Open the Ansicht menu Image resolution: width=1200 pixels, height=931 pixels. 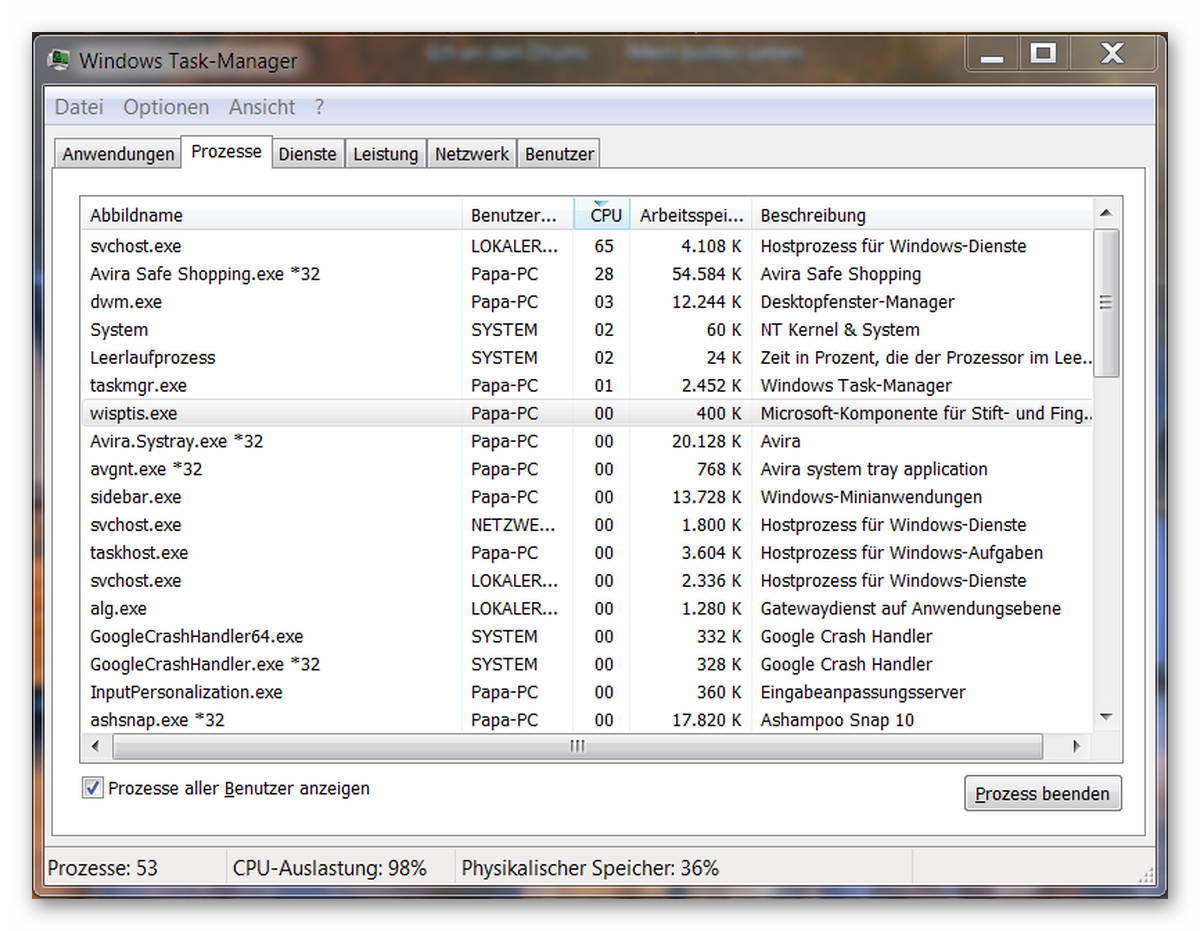pyautogui.click(x=262, y=107)
